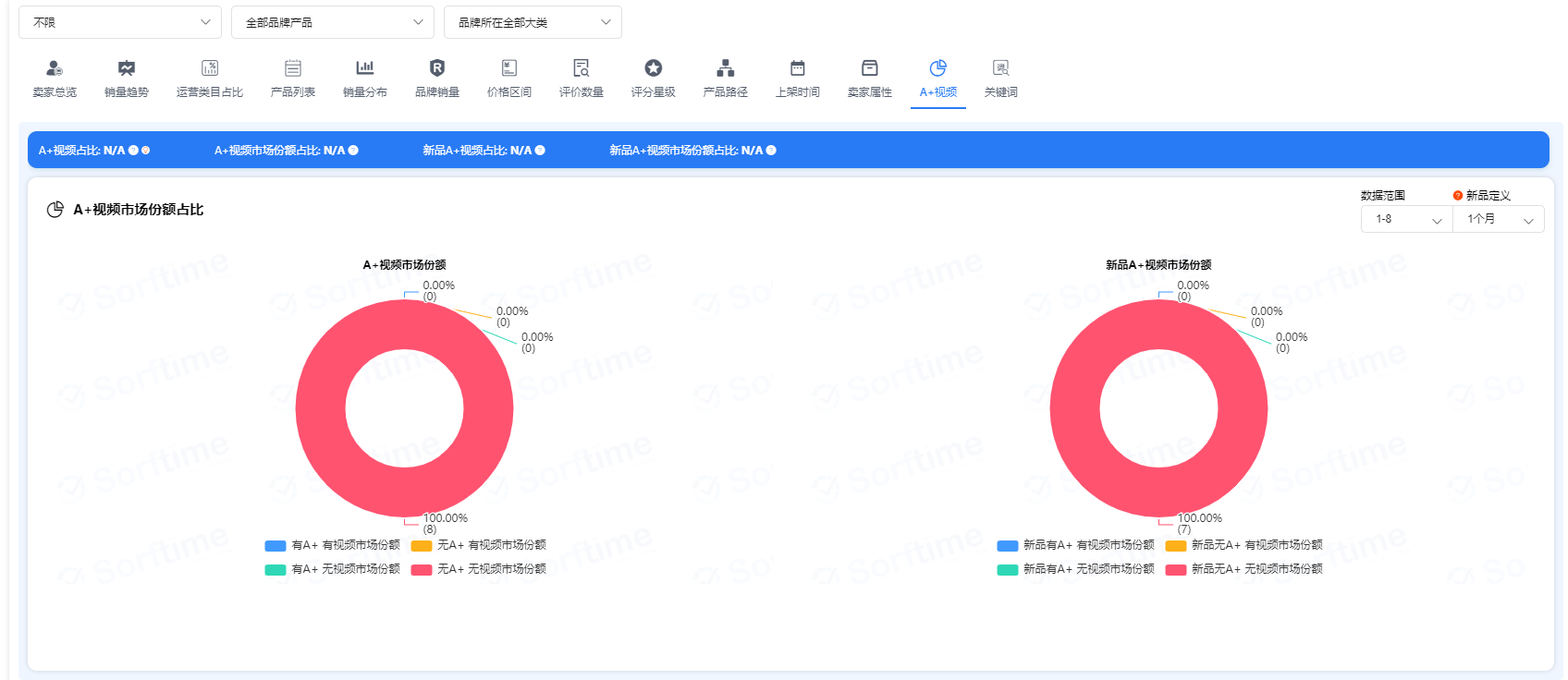
Task: Click the 100.00% (7) data label
Action: [1200, 524]
